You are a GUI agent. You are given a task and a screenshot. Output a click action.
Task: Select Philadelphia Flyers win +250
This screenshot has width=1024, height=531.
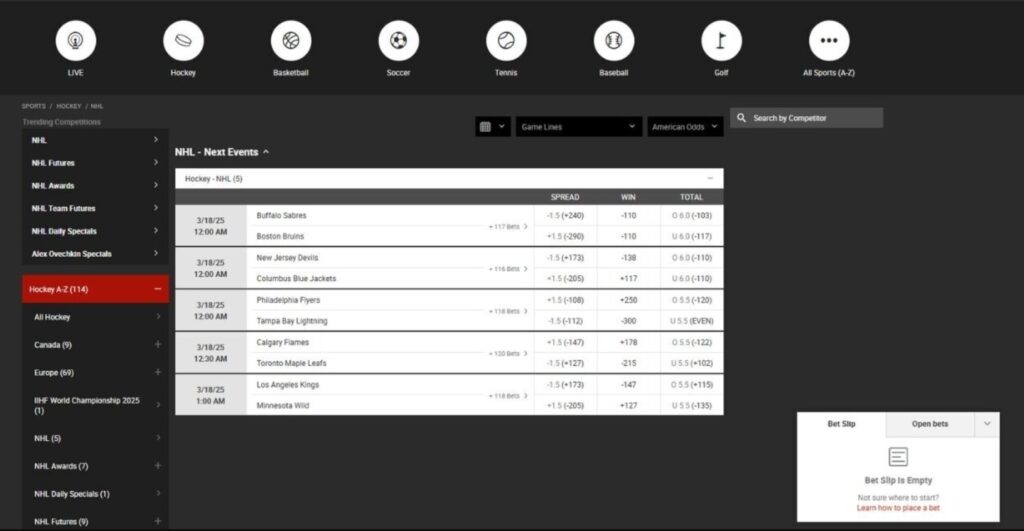[628, 300]
